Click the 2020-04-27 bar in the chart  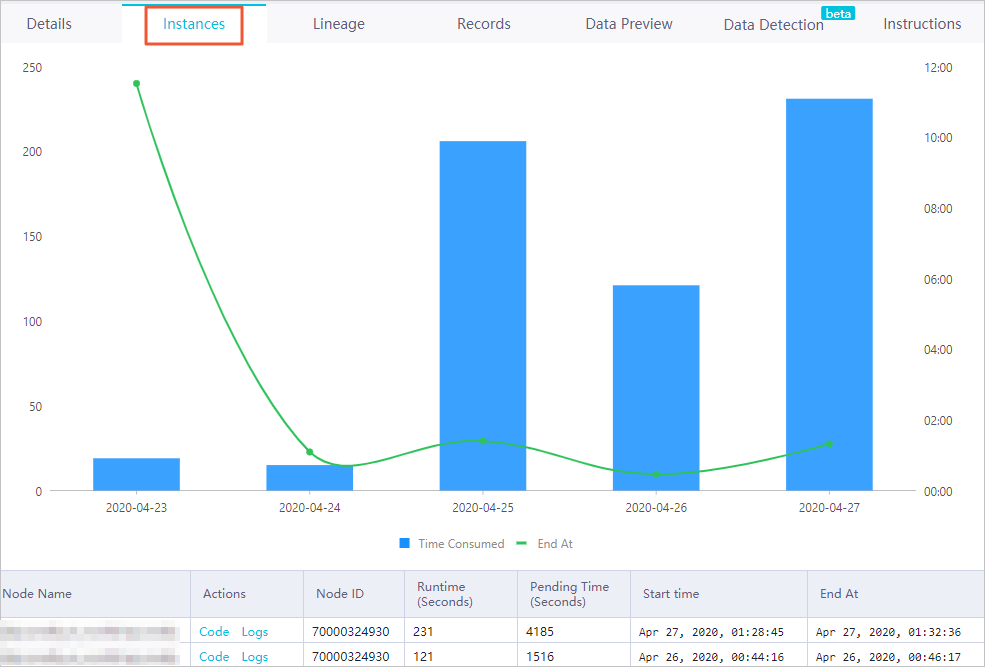point(829,295)
